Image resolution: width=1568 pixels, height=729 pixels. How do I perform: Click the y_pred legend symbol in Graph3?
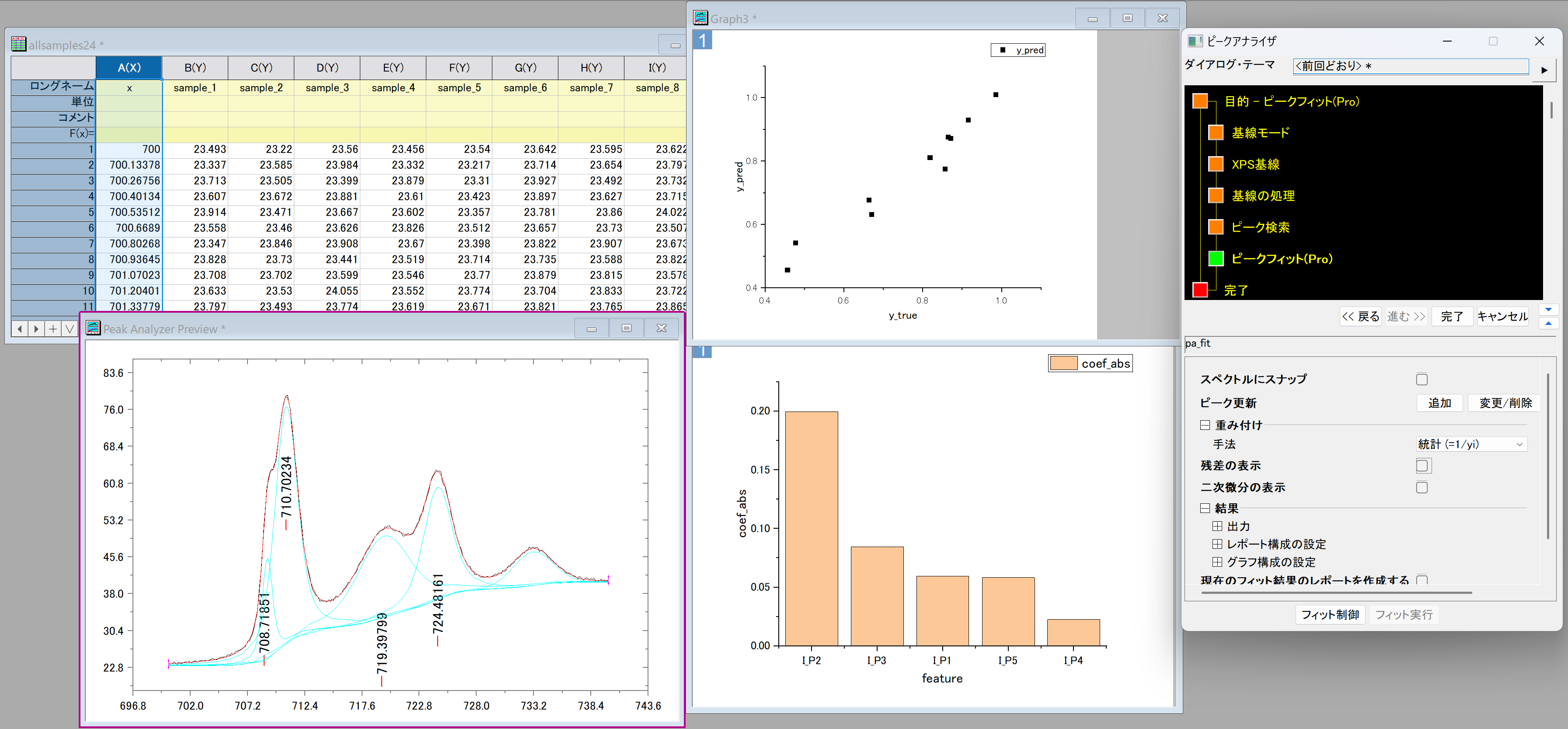(x=1003, y=50)
